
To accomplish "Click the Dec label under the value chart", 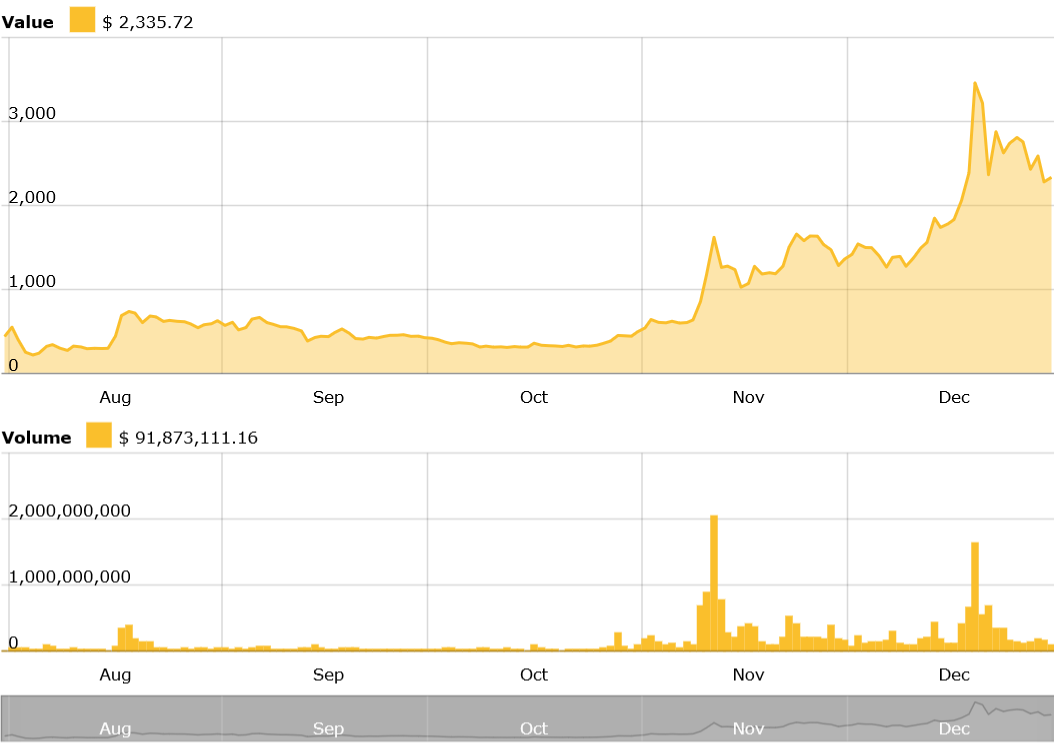I will click(954, 397).
